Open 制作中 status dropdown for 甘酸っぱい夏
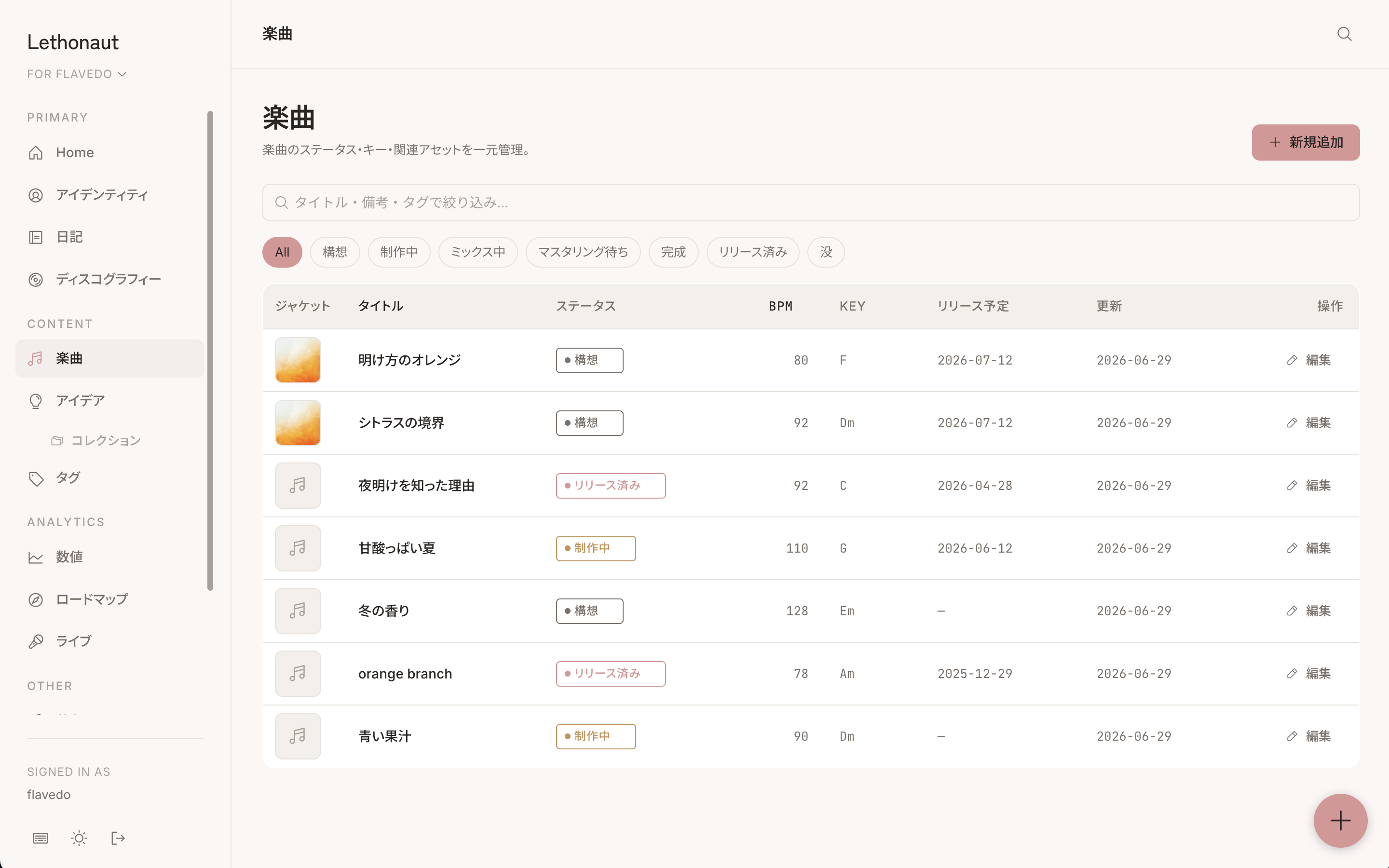 point(596,548)
